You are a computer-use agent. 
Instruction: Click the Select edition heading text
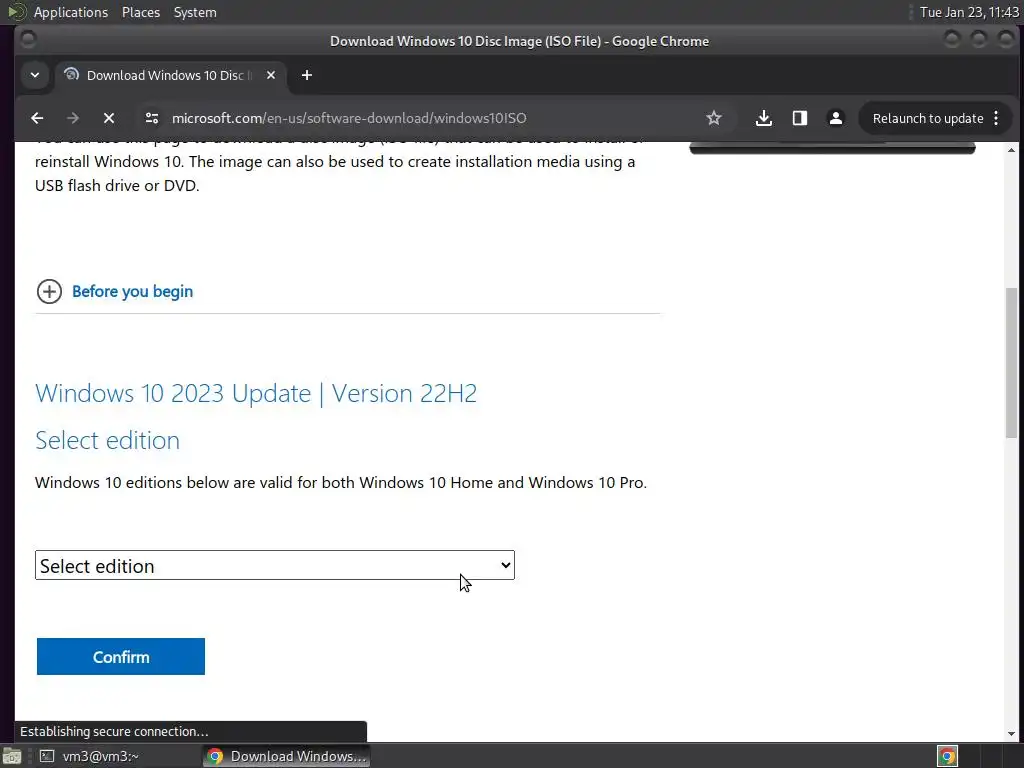click(x=108, y=440)
